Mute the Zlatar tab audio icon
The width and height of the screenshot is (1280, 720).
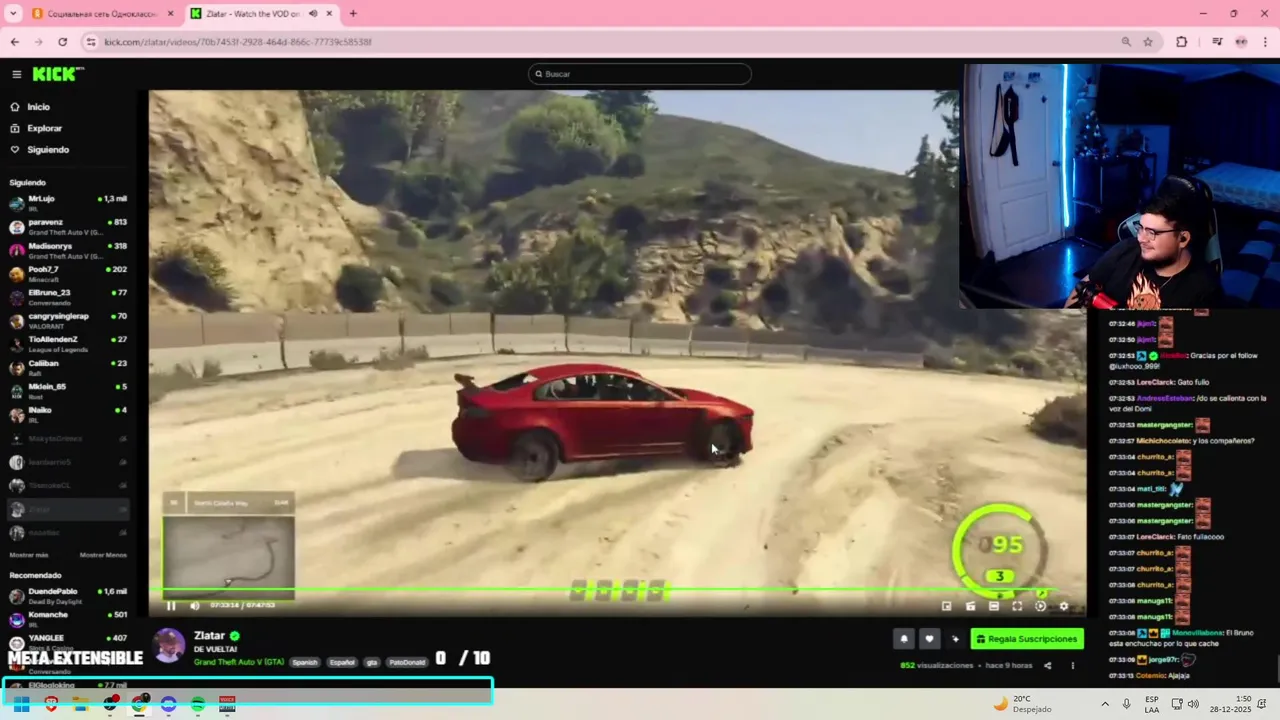click(313, 13)
